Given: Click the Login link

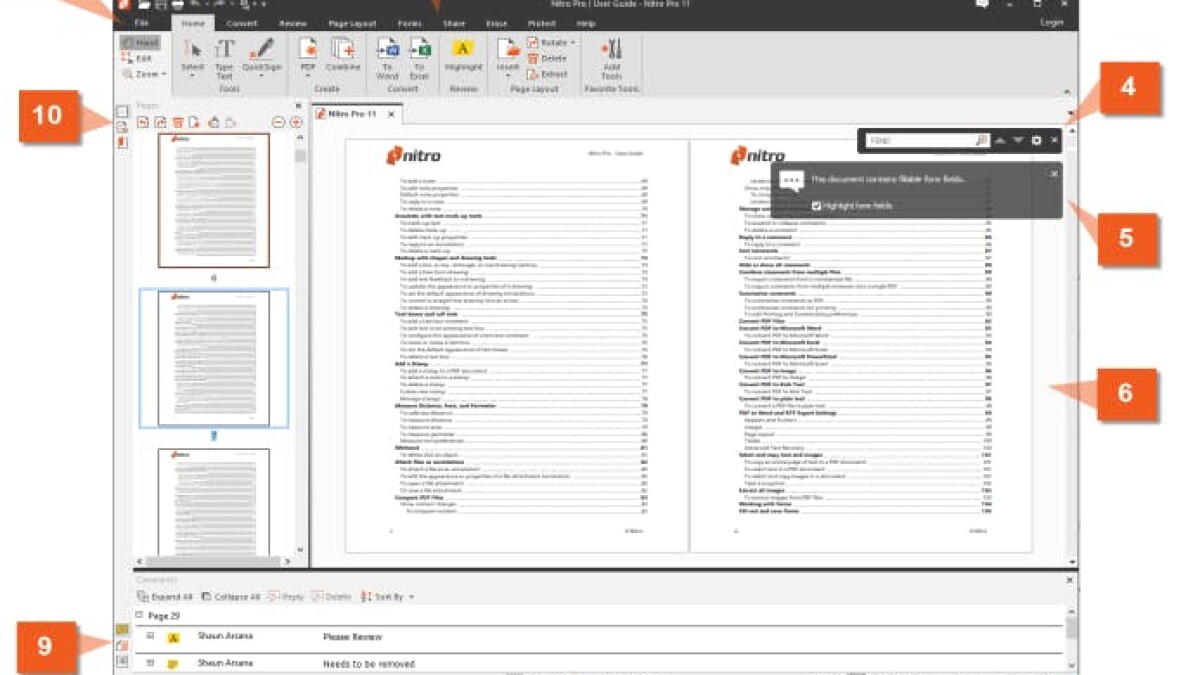Looking at the screenshot, I should [1051, 22].
